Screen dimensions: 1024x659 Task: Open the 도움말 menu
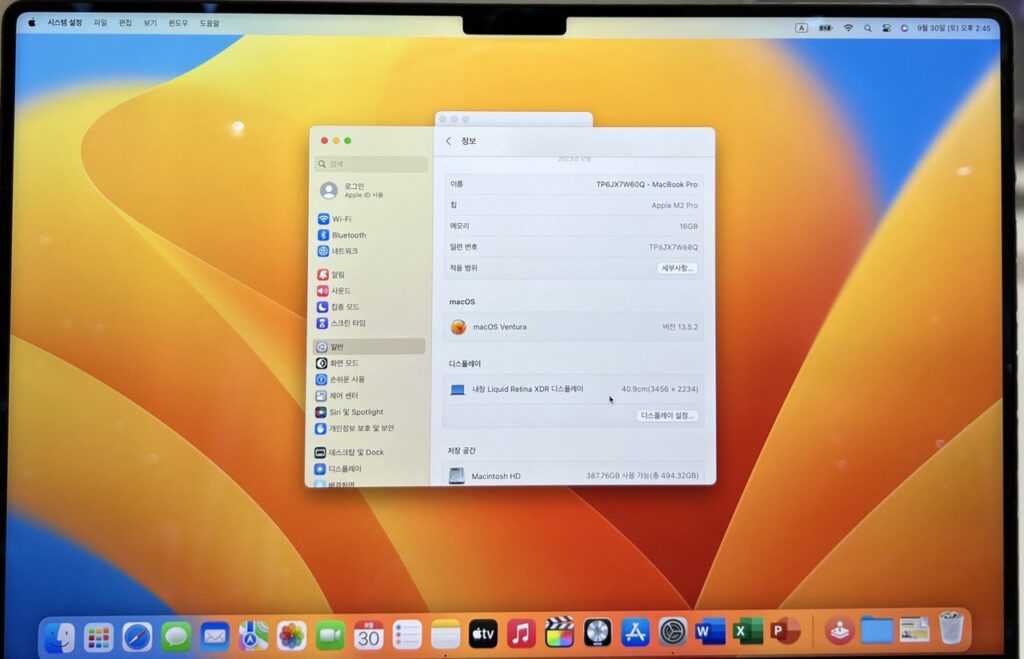tap(210, 23)
